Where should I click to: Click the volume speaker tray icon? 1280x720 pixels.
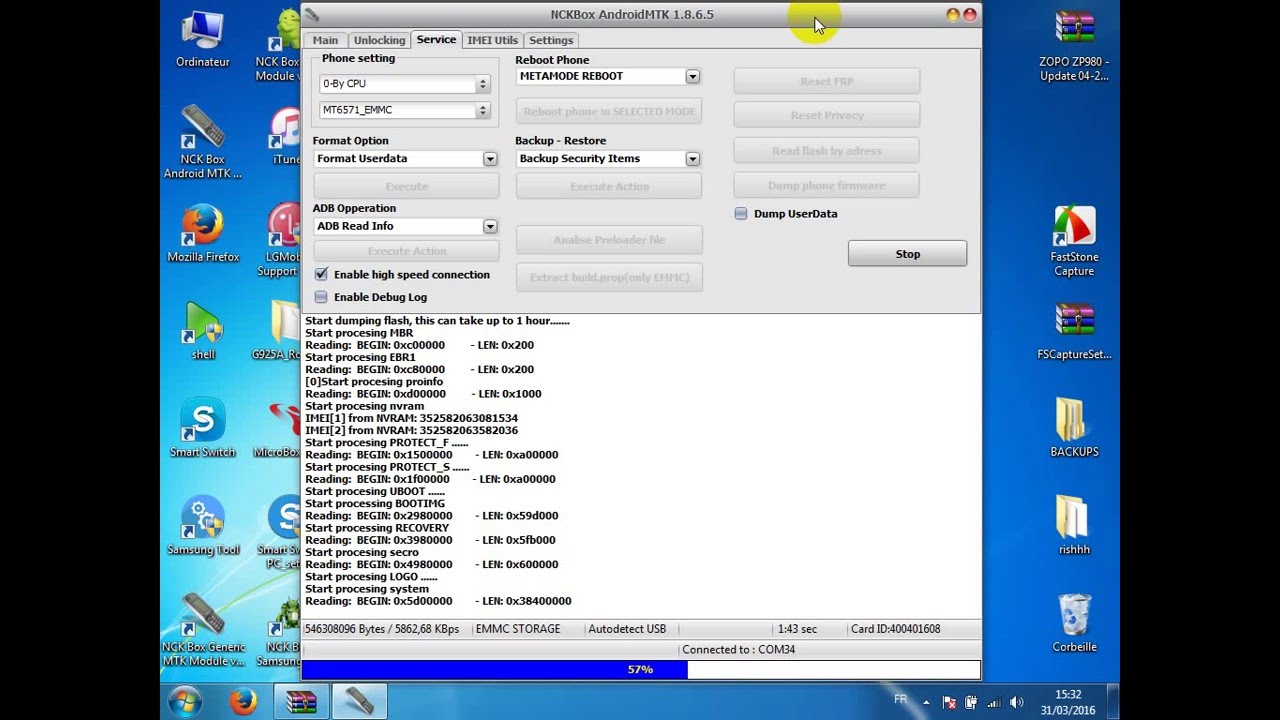(1017, 703)
